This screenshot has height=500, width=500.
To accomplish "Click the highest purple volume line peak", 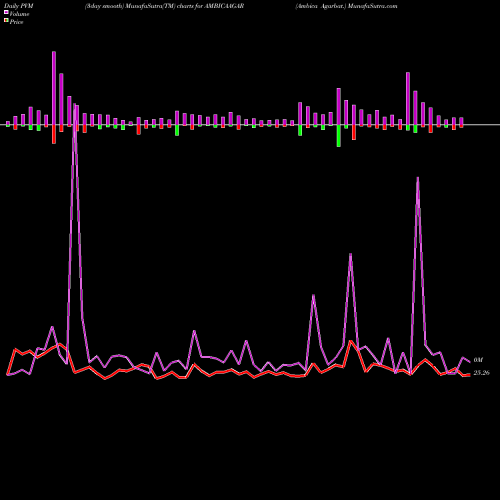I will [x=74, y=106].
